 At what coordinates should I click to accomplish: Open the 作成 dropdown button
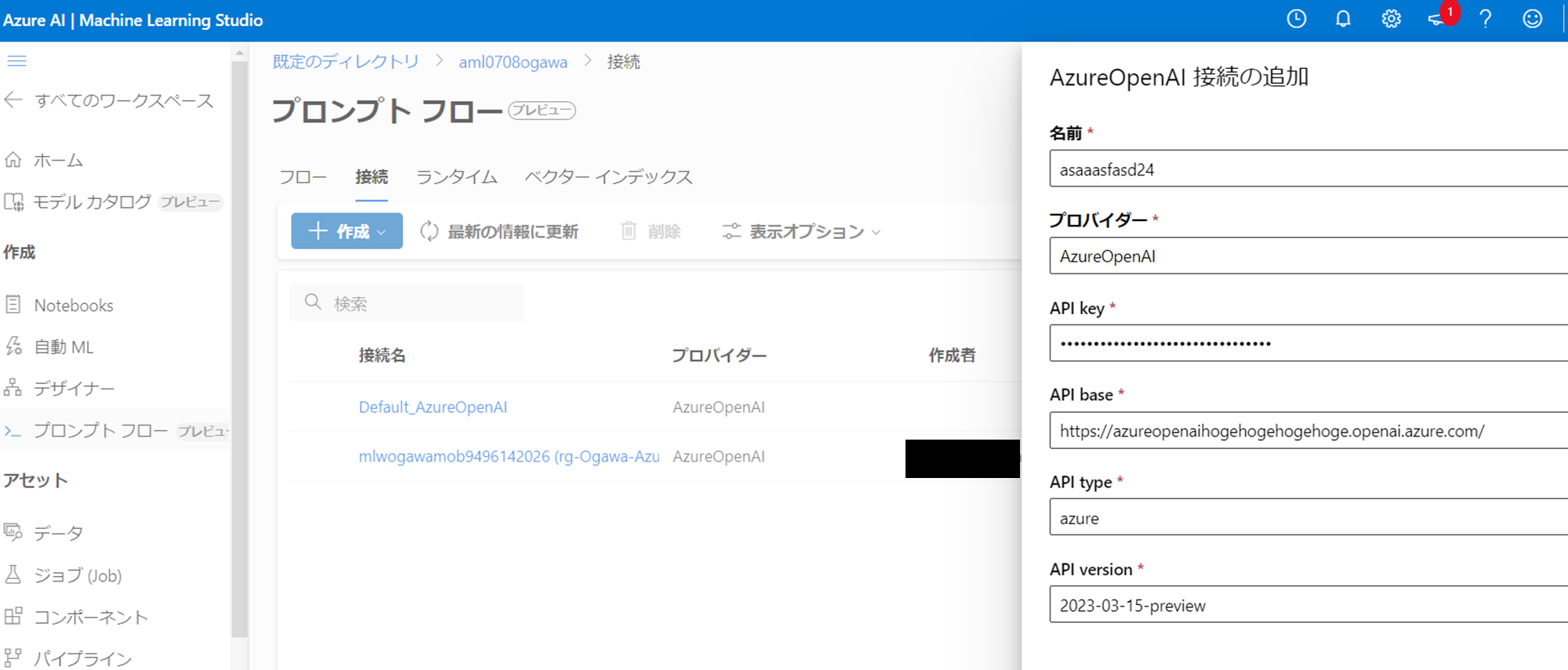[347, 231]
